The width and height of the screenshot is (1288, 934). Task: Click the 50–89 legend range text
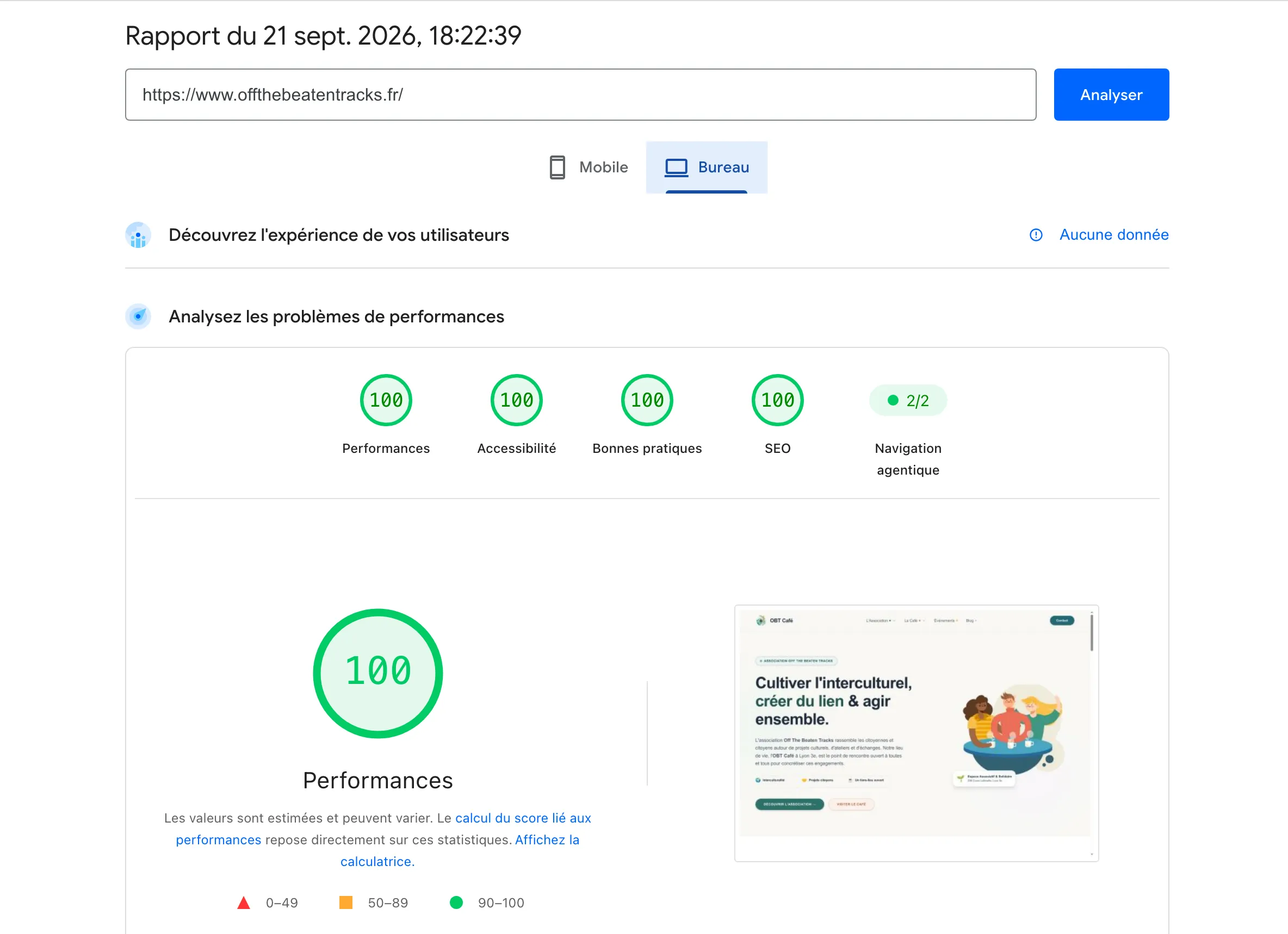[388, 903]
